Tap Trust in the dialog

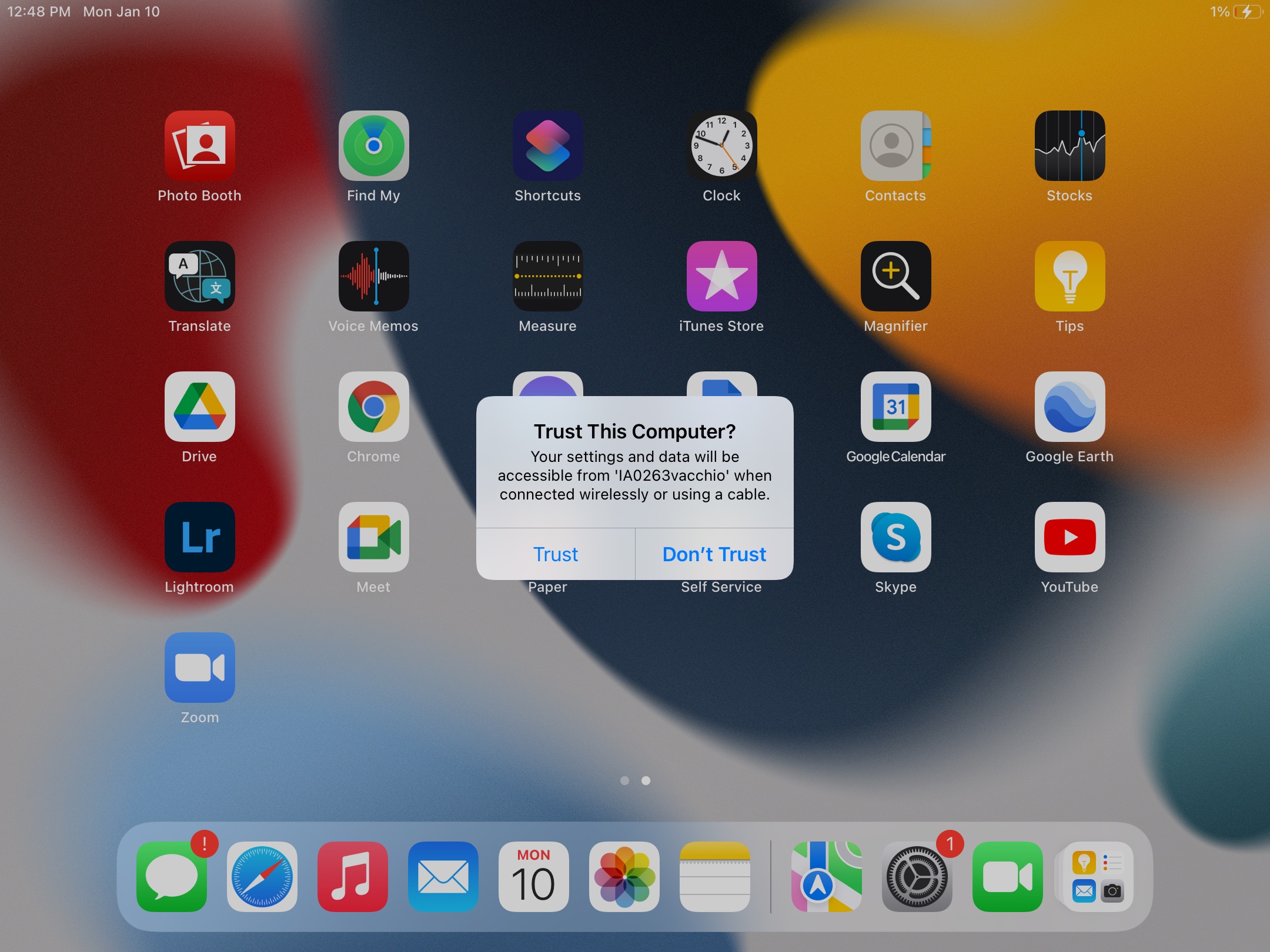555,554
